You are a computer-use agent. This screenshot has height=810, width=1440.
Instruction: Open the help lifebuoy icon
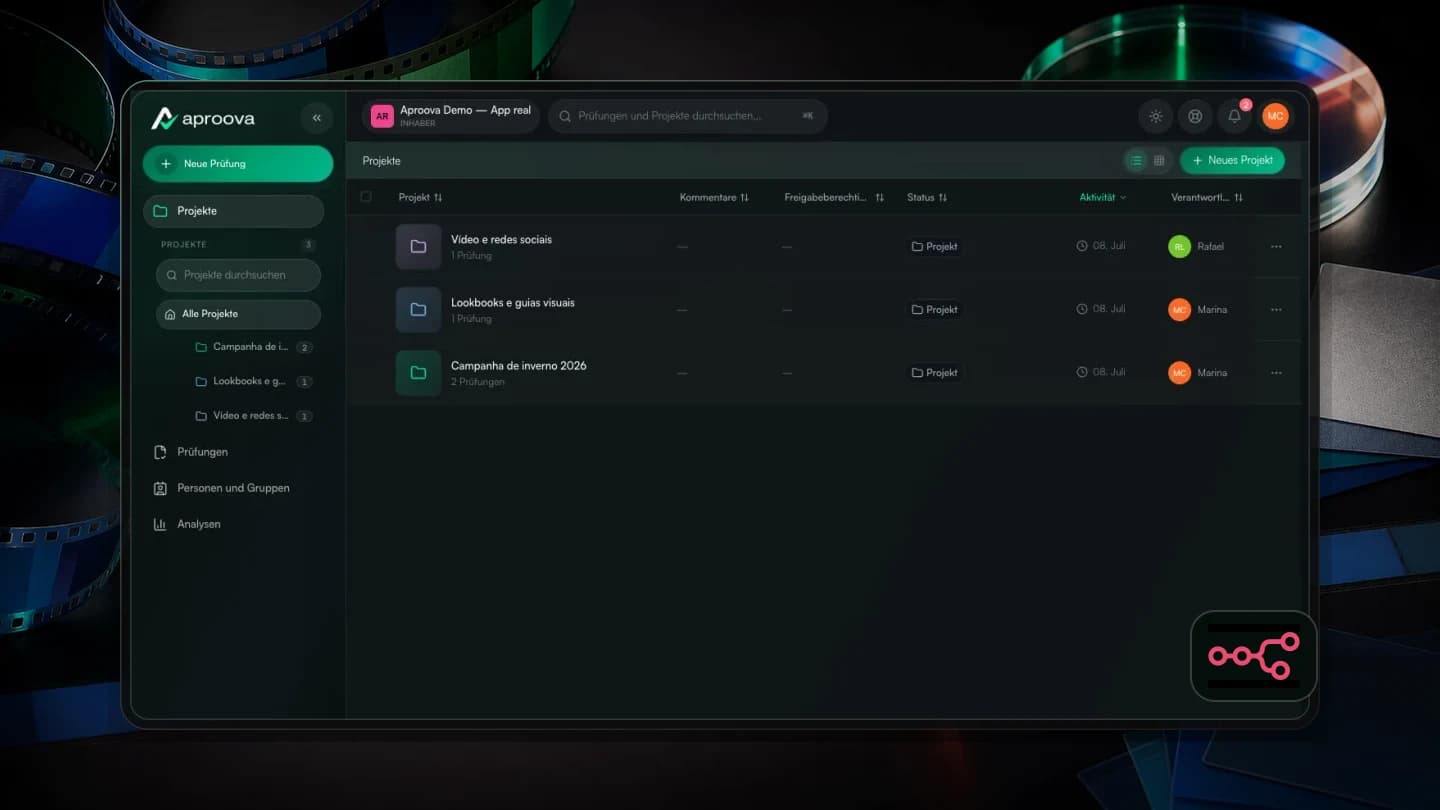1194,116
